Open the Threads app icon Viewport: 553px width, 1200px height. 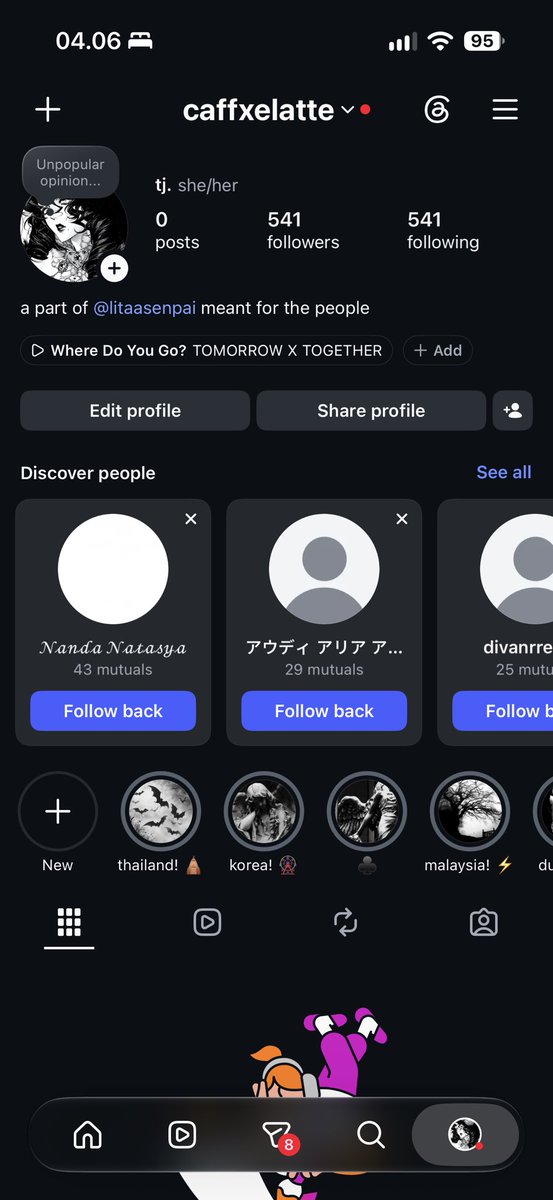(437, 110)
